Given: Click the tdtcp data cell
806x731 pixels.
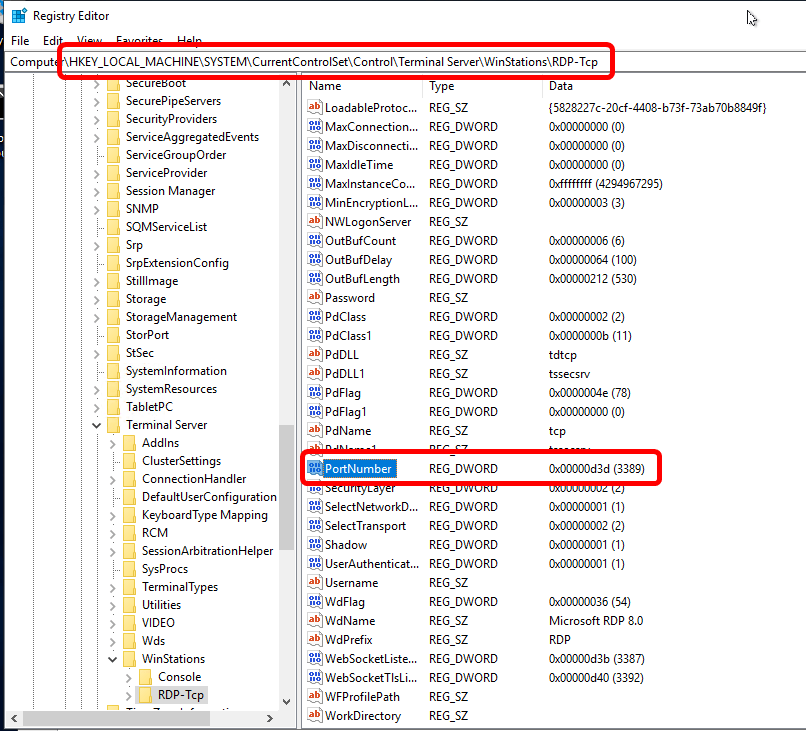Looking at the screenshot, I should (x=562, y=355).
